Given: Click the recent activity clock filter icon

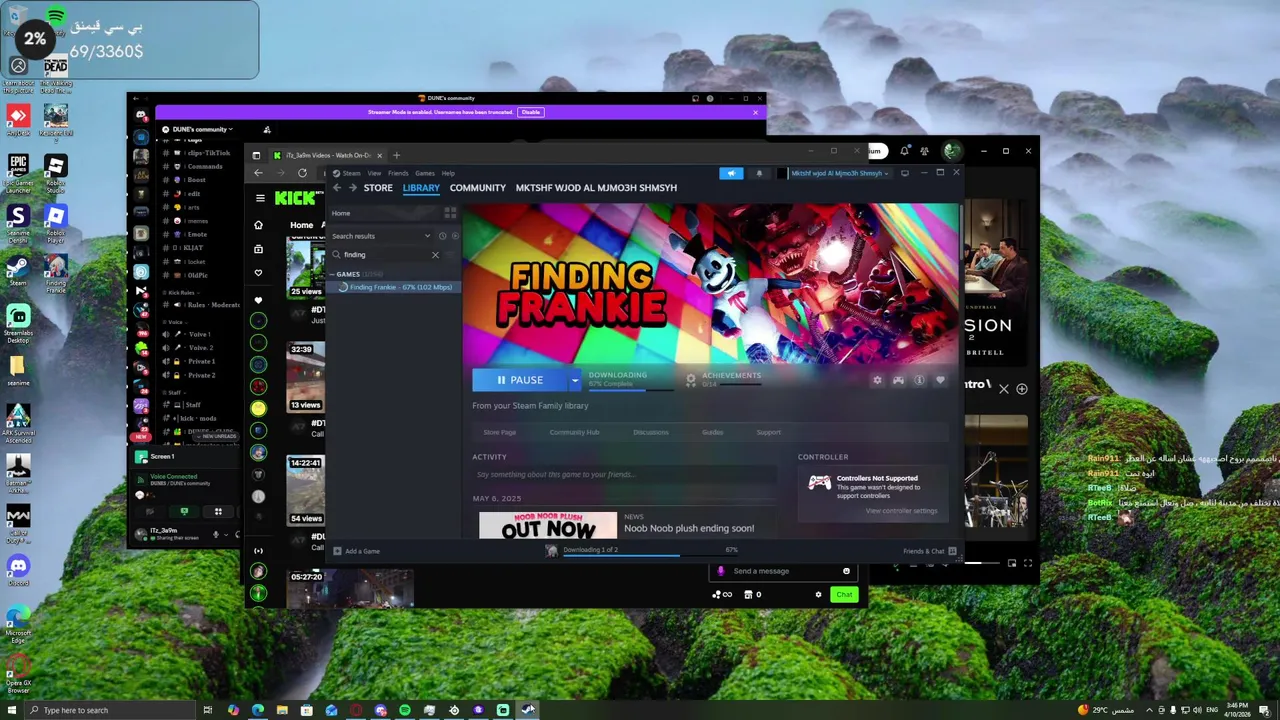Looking at the screenshot, I should (x=442, y=236).
